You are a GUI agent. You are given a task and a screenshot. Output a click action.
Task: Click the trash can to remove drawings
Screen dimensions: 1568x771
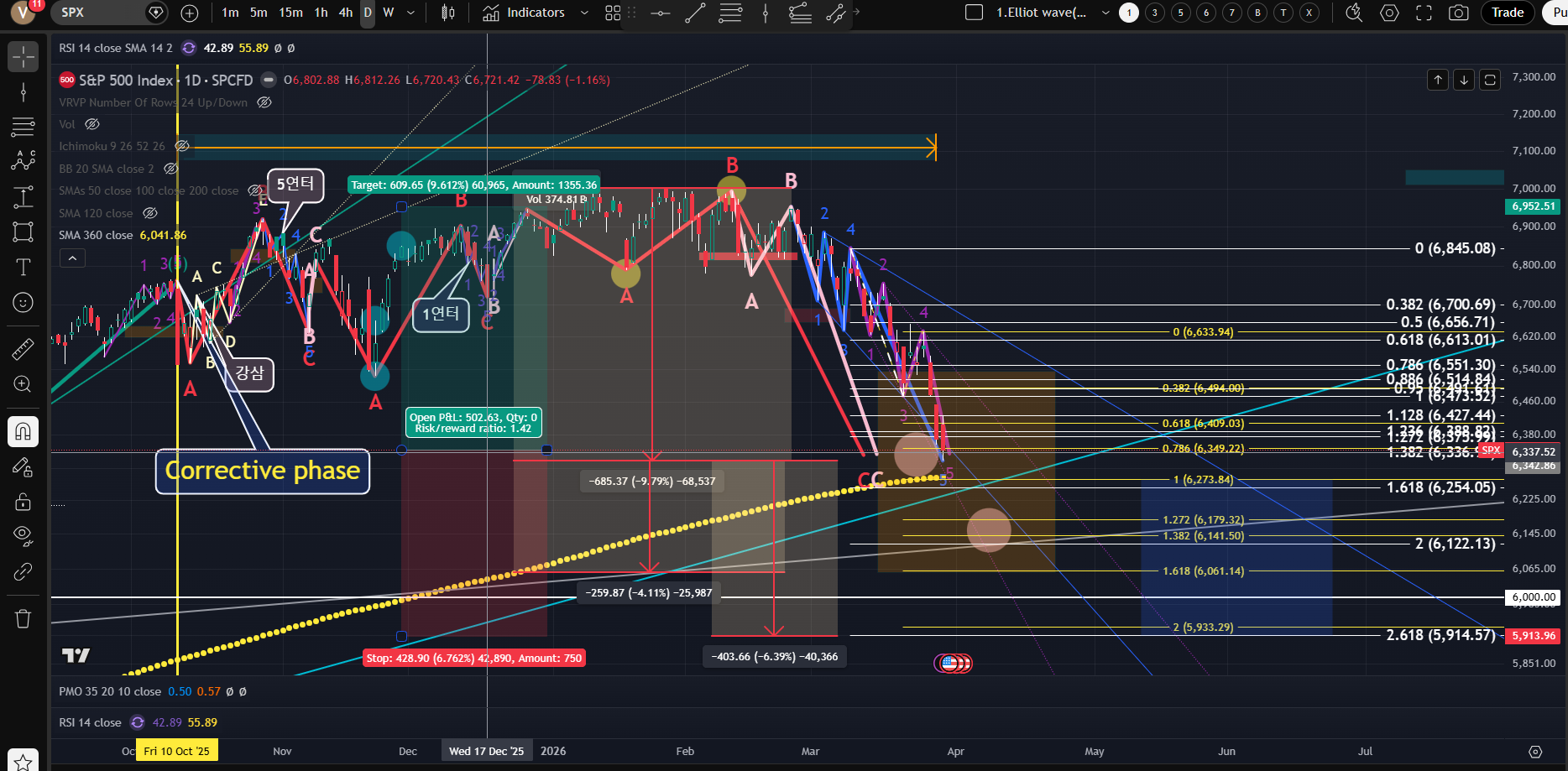[x=23, y=619]
